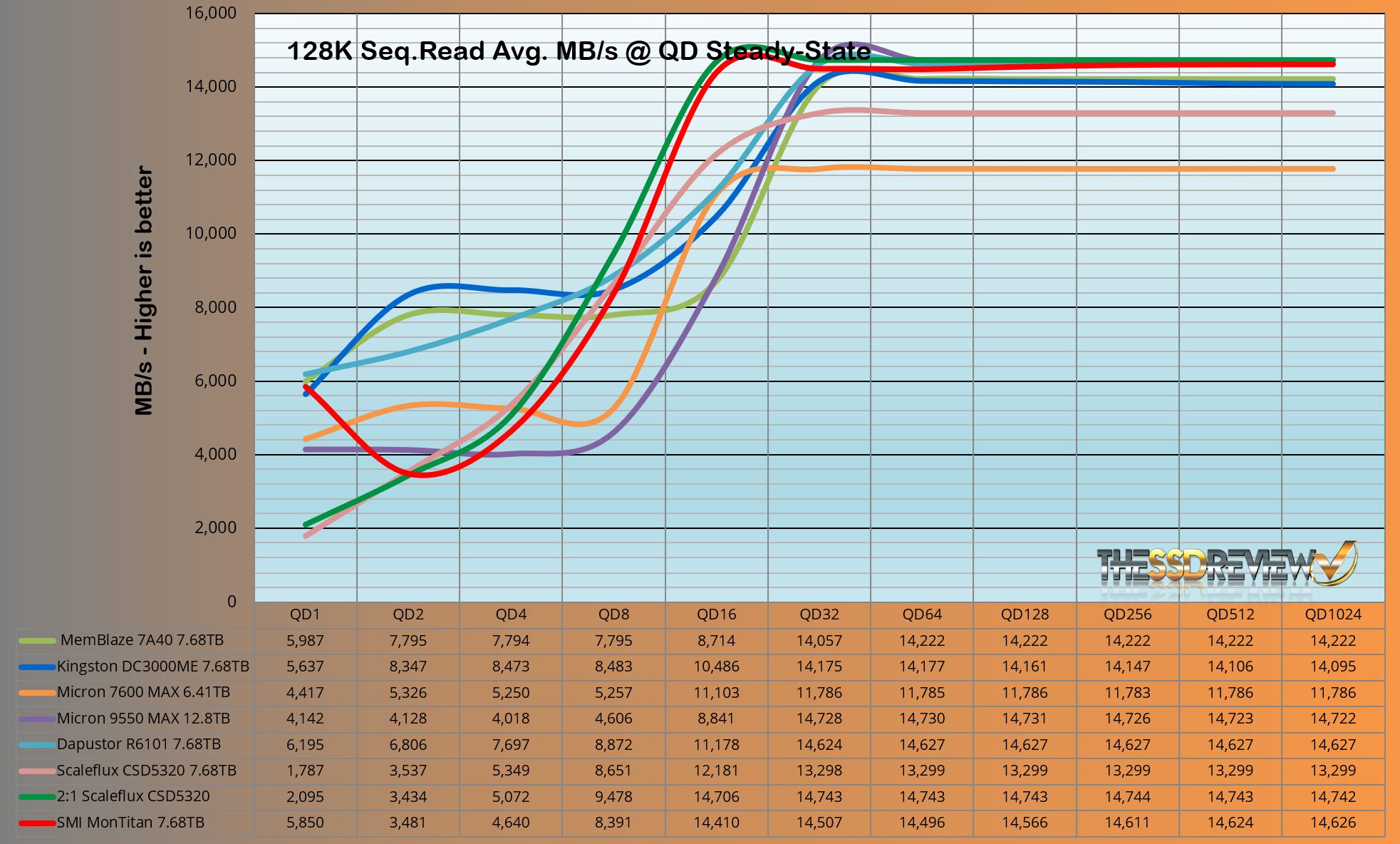Click the QD1024 column header
1400x844 pixels.
click(x=1332, y=614)
